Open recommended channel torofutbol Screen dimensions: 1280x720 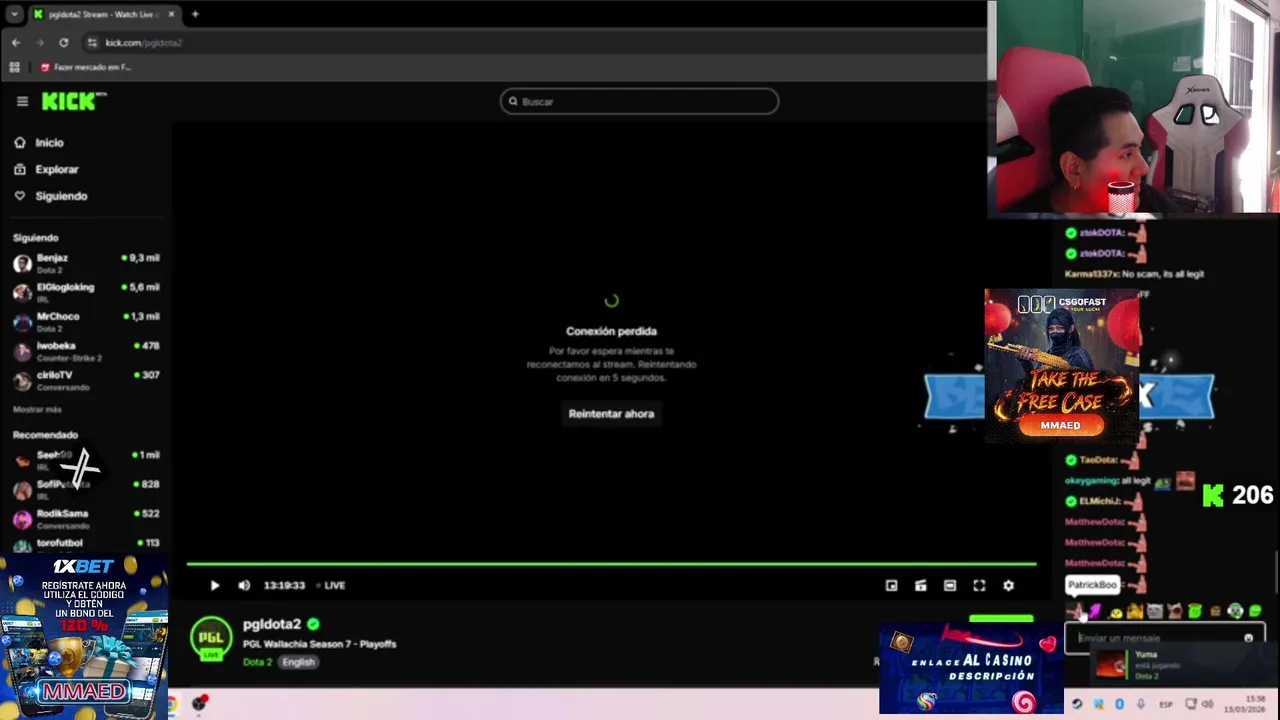(86, 544)
